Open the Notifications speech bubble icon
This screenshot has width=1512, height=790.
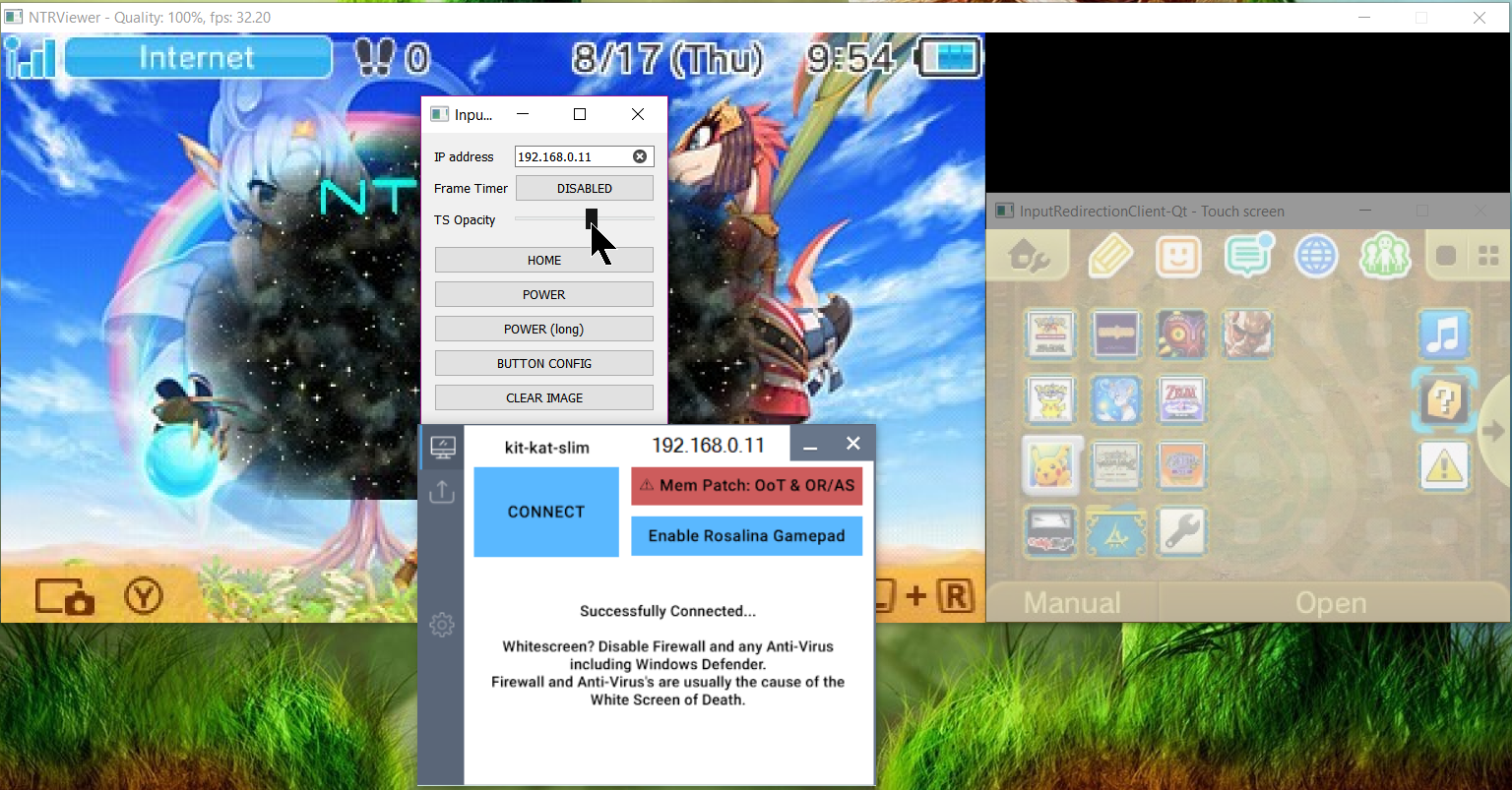tap(1248, 257)
